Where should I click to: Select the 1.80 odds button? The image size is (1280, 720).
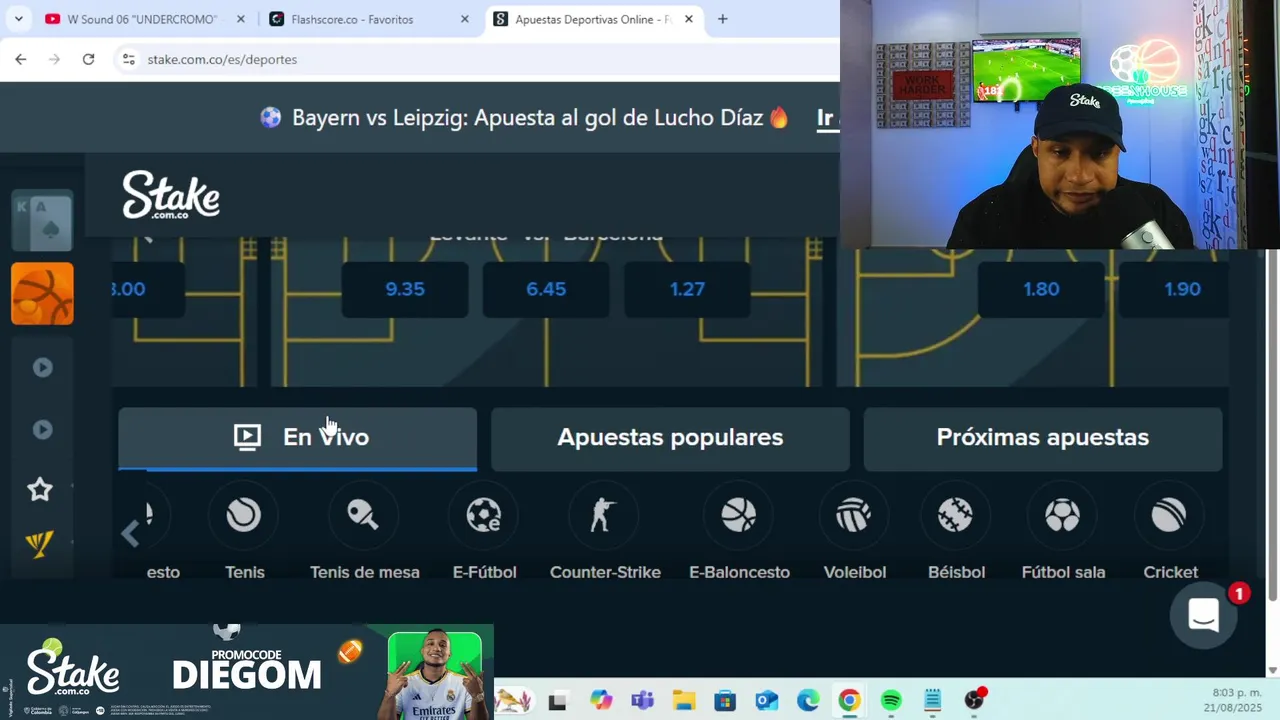[x=1041, y=289]
